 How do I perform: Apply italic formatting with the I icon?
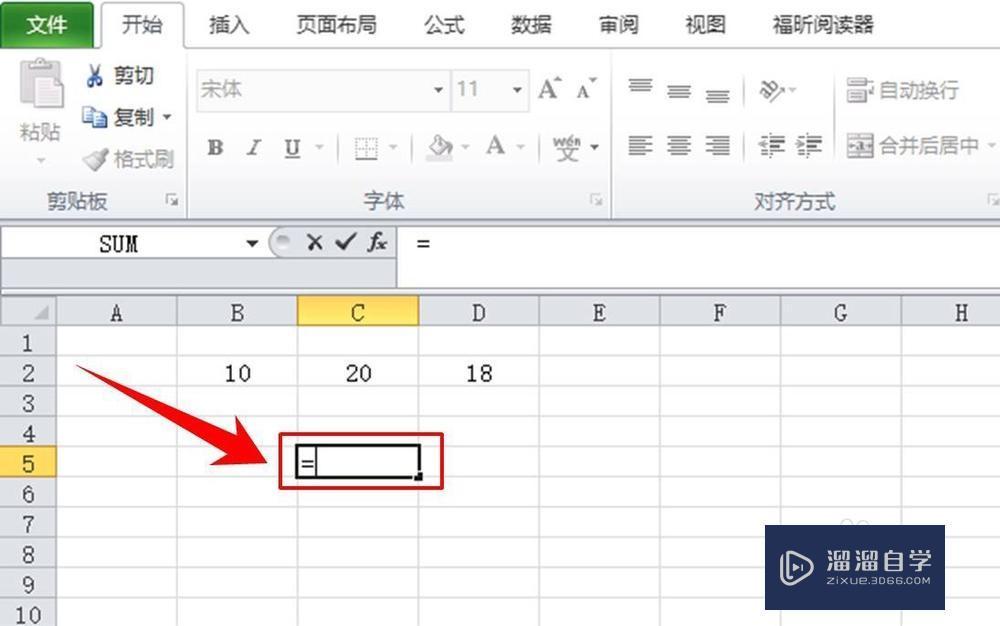pyautogui.click(x=252, y=147)
